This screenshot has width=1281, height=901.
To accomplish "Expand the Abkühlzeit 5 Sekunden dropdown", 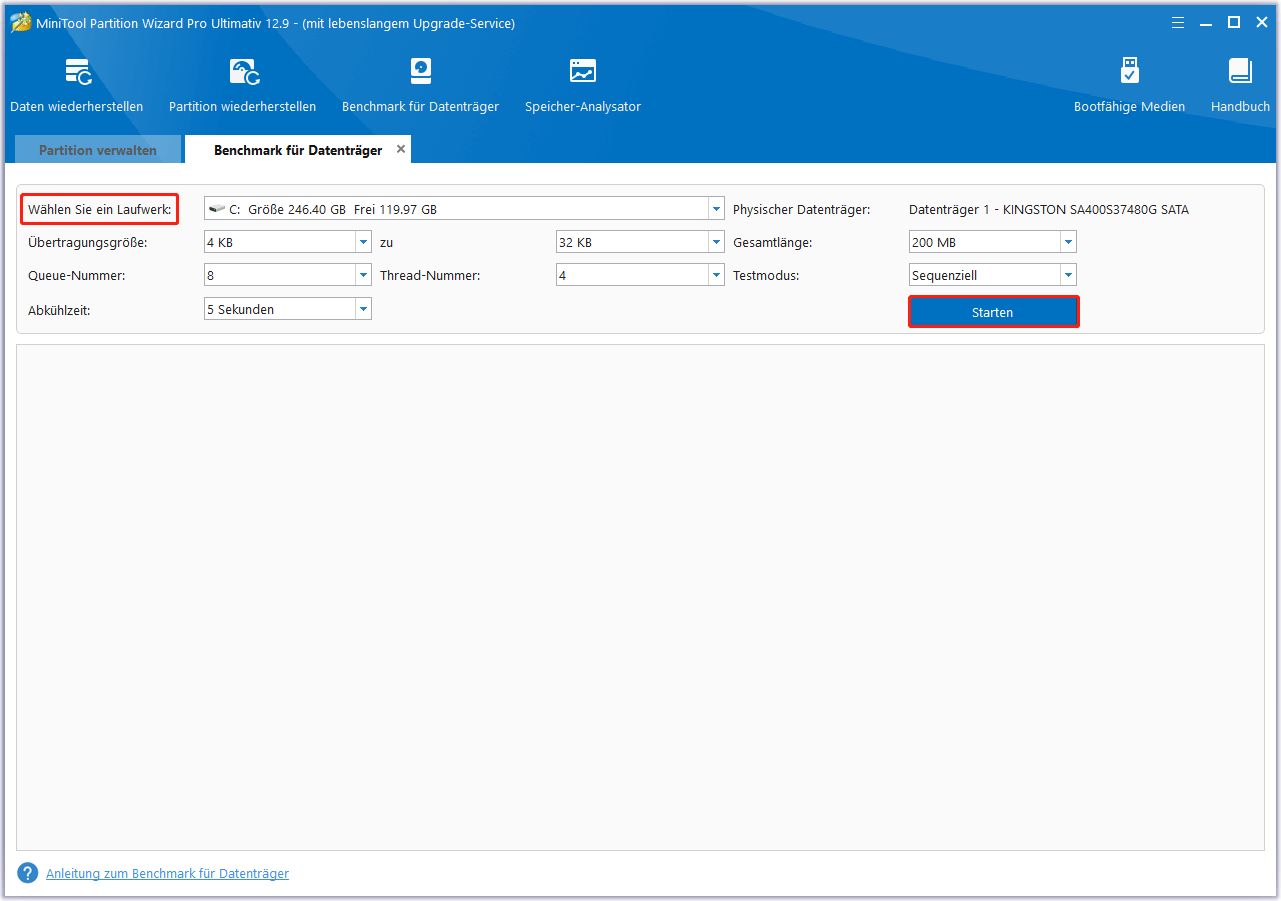I will pyautogui.click(x=363, y=309).
